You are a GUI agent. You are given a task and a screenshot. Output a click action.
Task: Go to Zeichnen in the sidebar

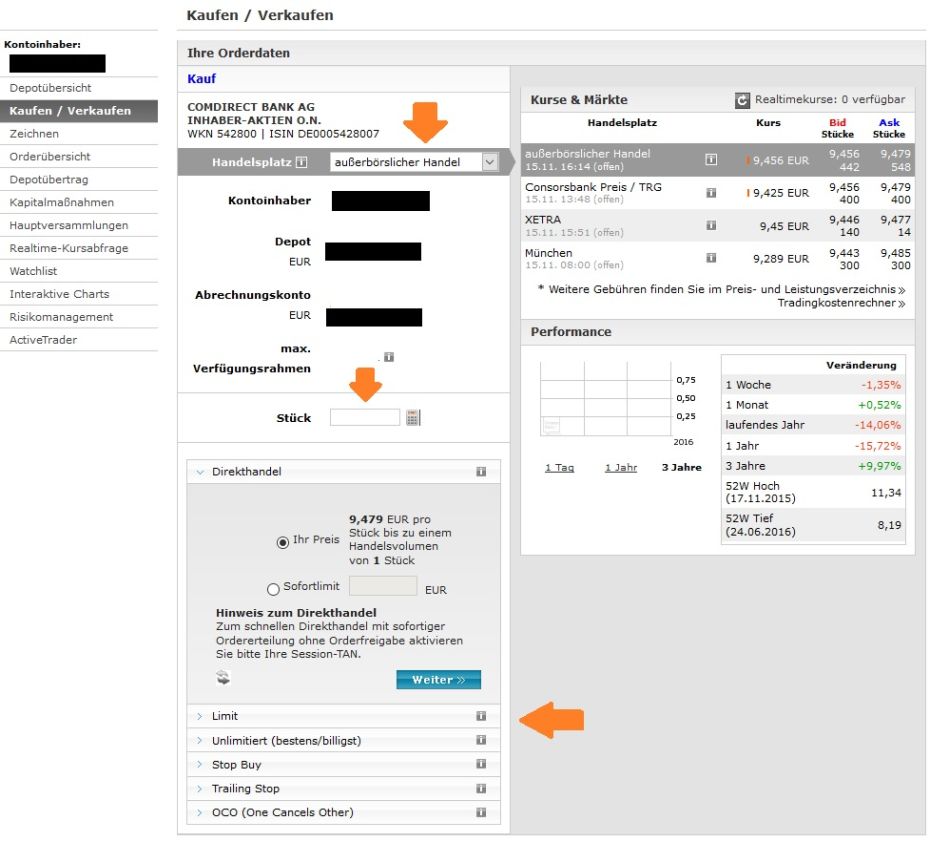[79, 133]
